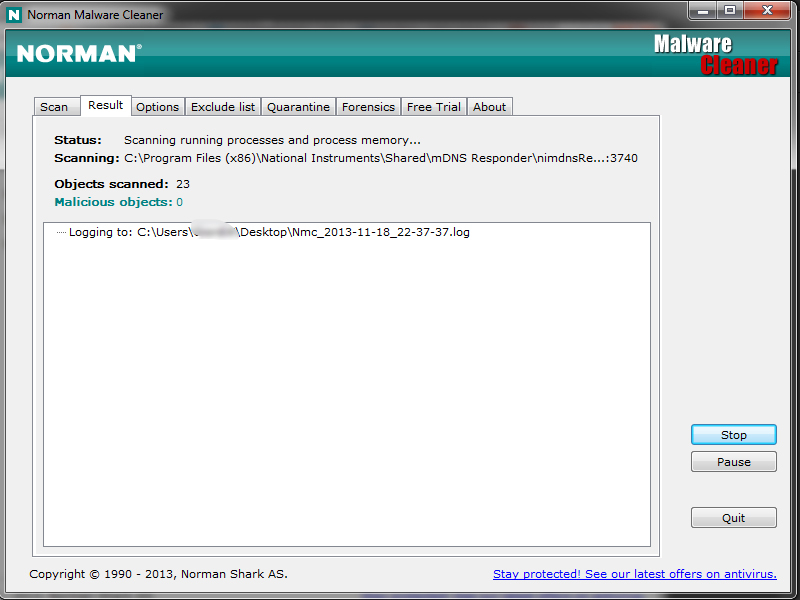Minimize the Norman Malware Cleaner window
This screenshot has width=800, height=600.
(703, 10)
